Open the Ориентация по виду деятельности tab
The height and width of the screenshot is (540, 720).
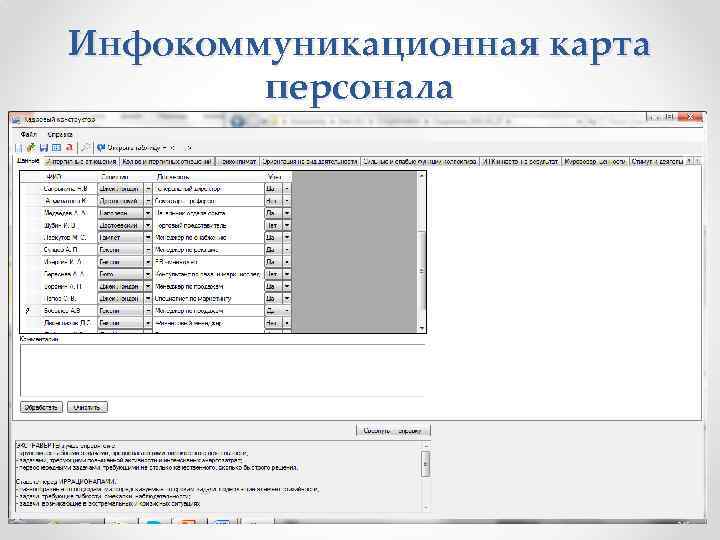(x=309, y=162)
